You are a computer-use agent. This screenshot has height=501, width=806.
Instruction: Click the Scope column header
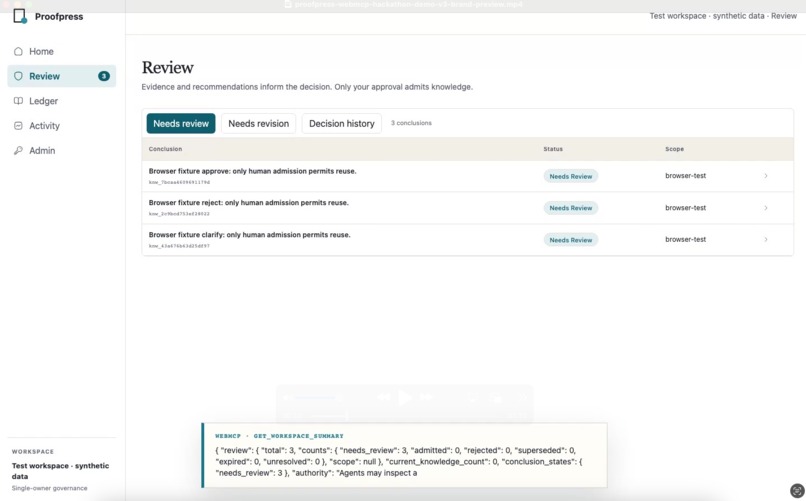pos(674,149)
